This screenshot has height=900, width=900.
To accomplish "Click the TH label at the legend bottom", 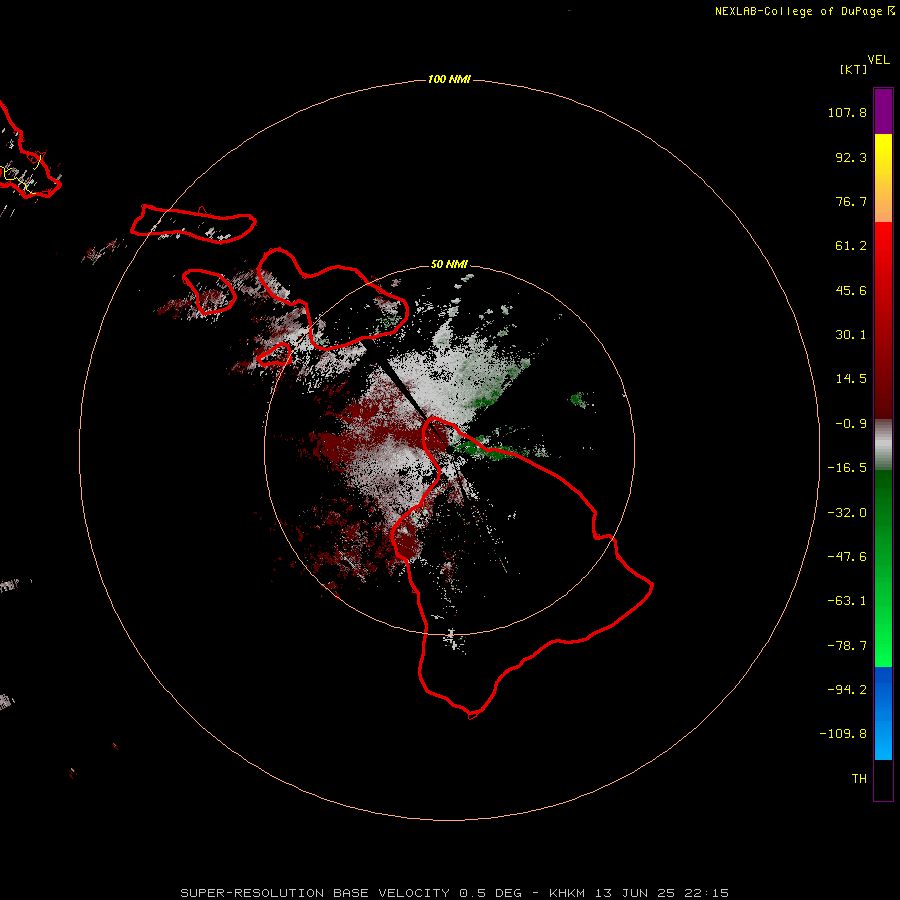I will 859,778.
